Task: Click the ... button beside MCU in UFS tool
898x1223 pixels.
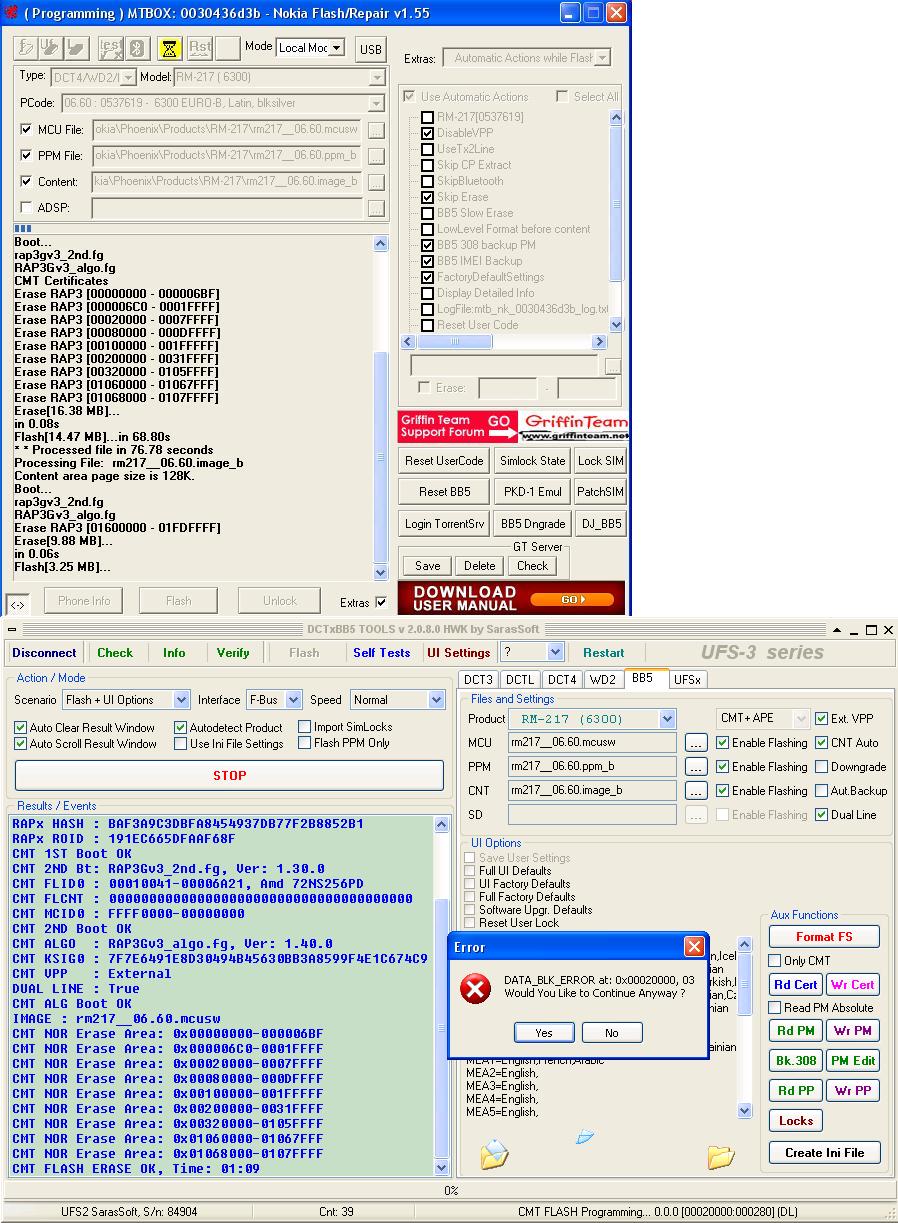Action: pyautogui.click(x=697, y=743)
